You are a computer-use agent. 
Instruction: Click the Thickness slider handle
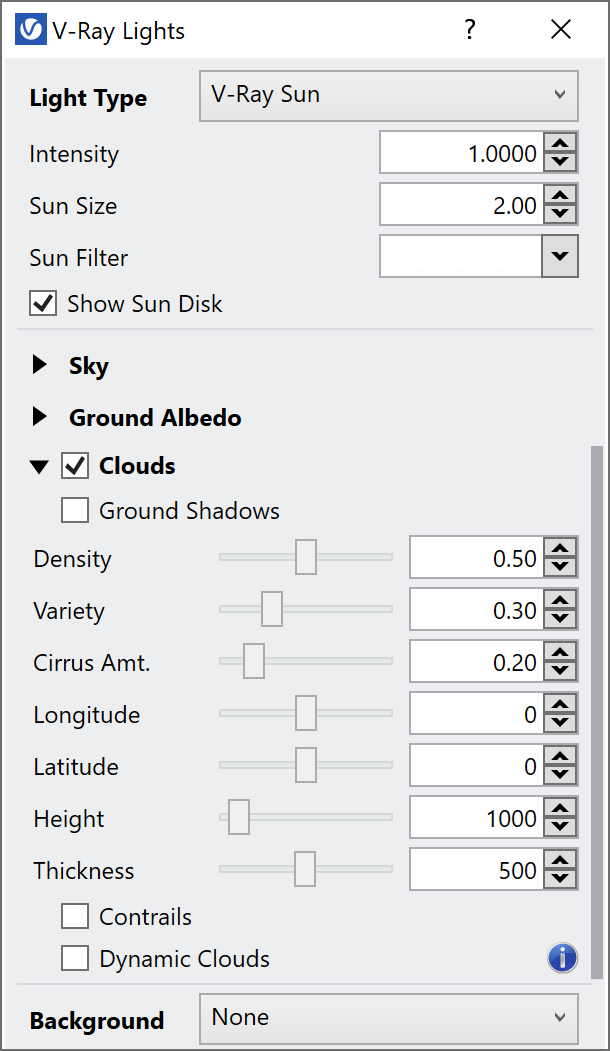(304, 869)
